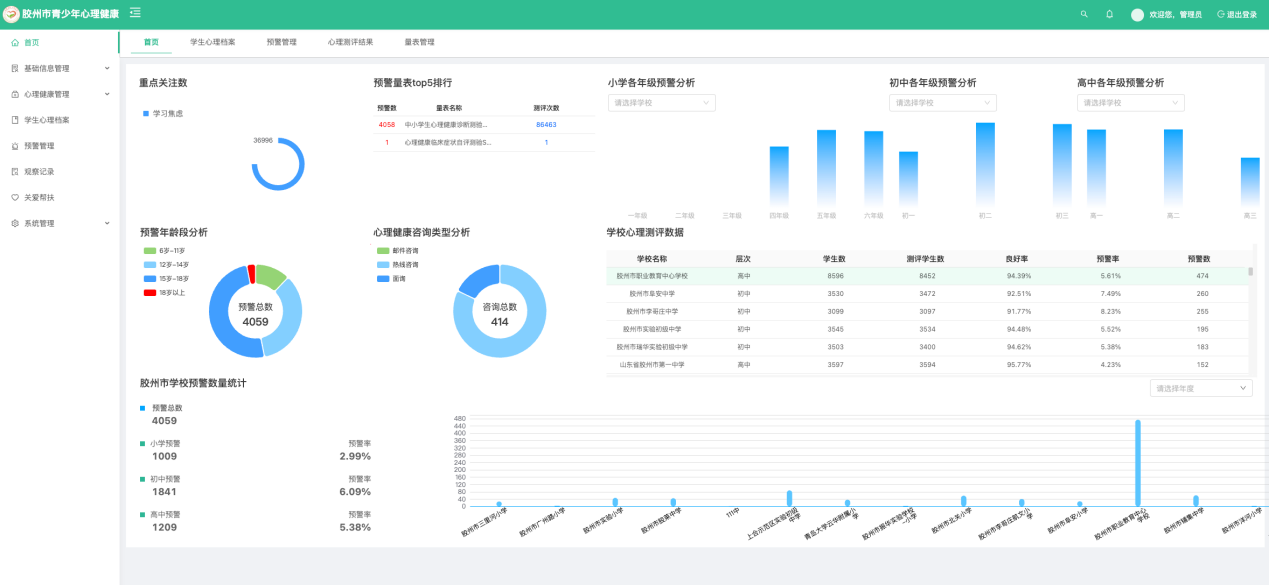The height and width of the screenshot is (585, 1269).
Task: Toggle the 热线咨询 legend entry
Action: 398,265
